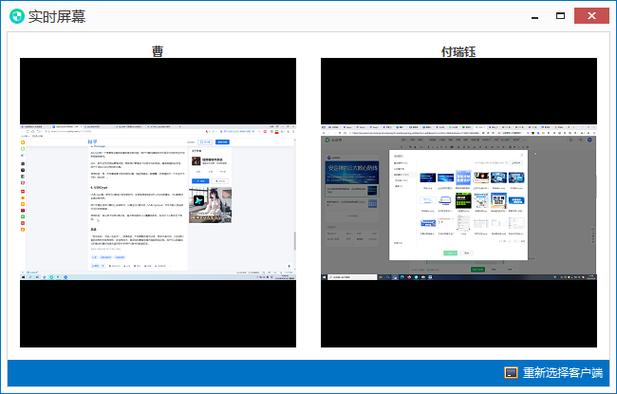Click the green app logo in title bar
The height and width of the screenshot is (394, 617).
pyautogui.click(x=17, y=17)
